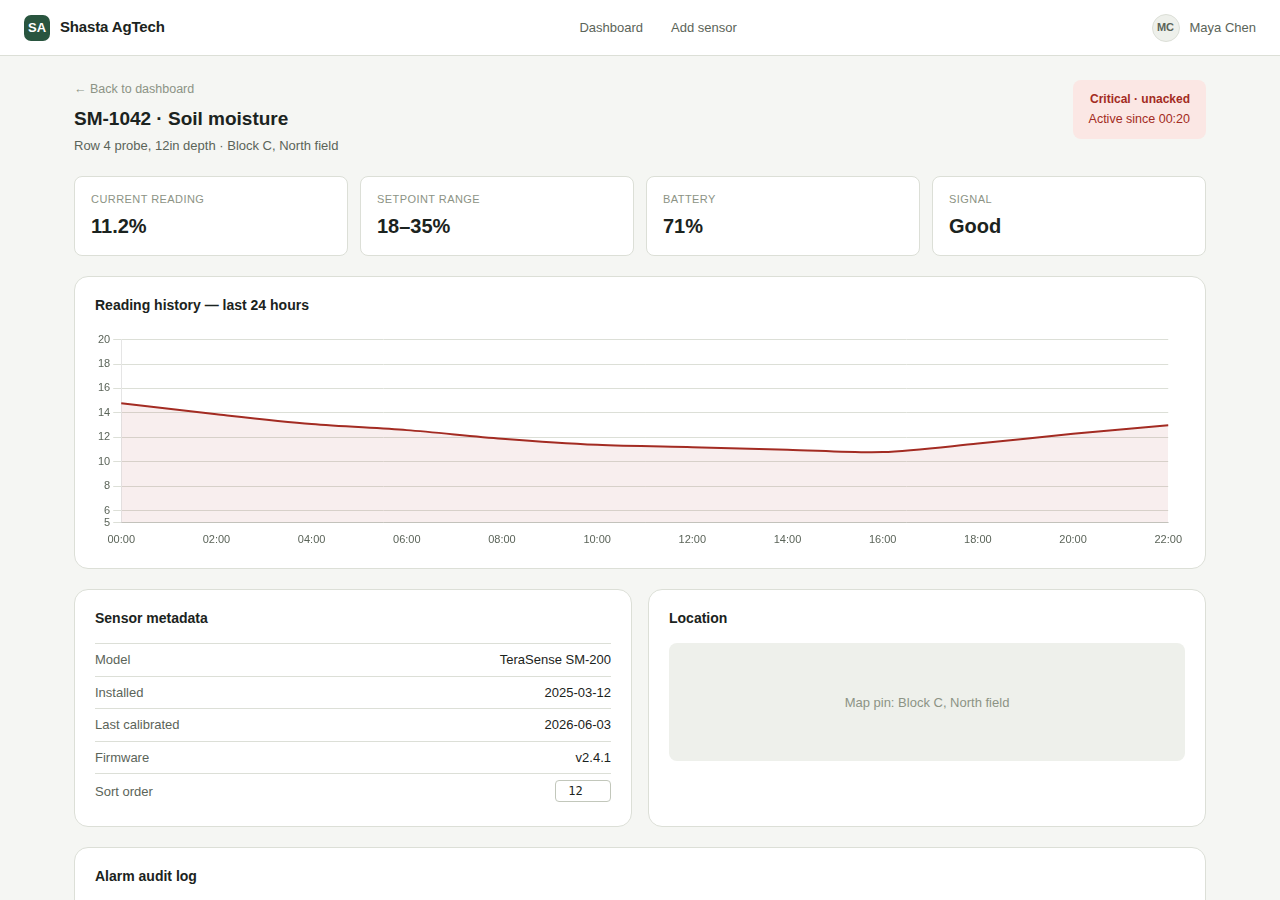Click the Alarm audit log heading
This screenshot has height=900, width=1280.
[146, 876]
